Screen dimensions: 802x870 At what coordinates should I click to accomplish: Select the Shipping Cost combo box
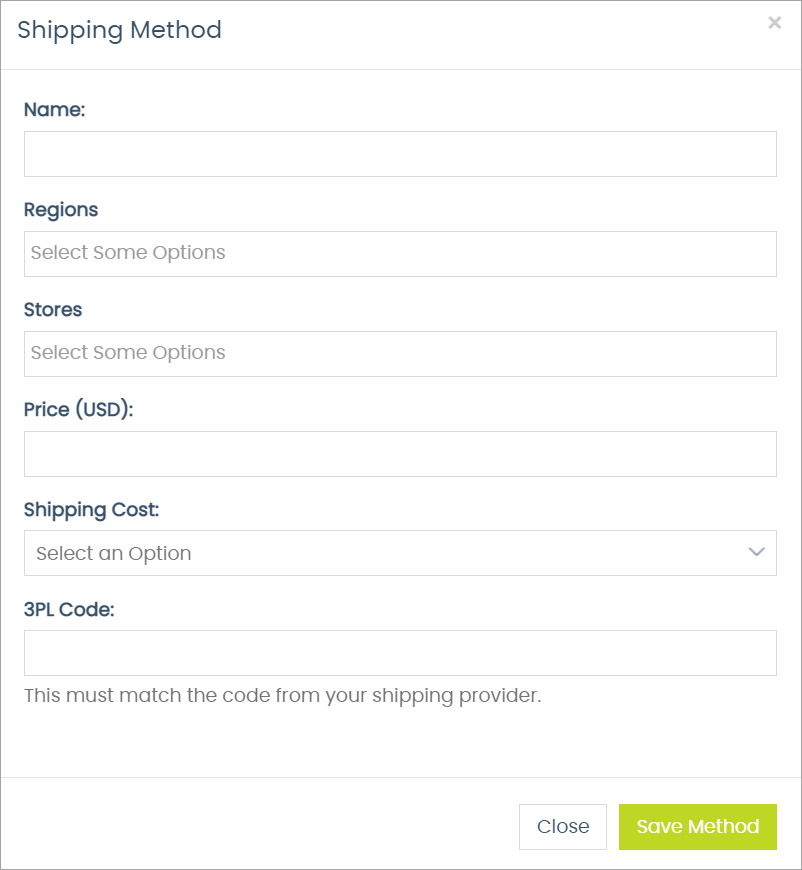[x=400, y=552]
